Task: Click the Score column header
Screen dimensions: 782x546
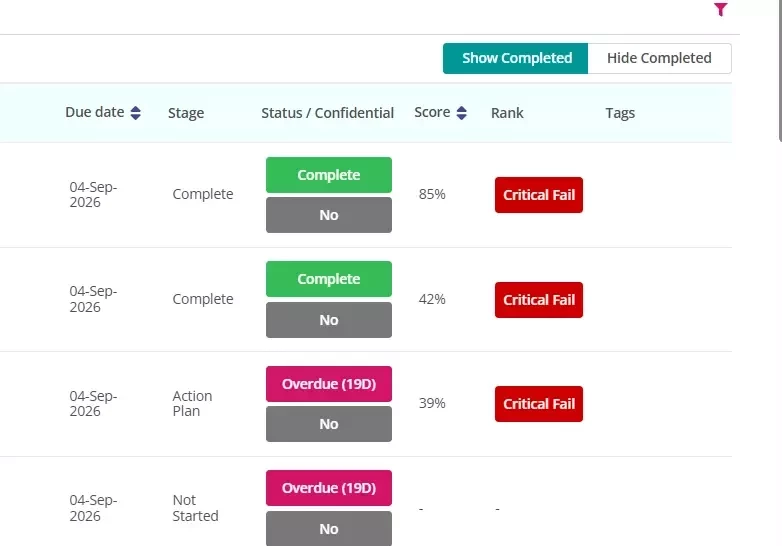Action: tap(432, 112)
